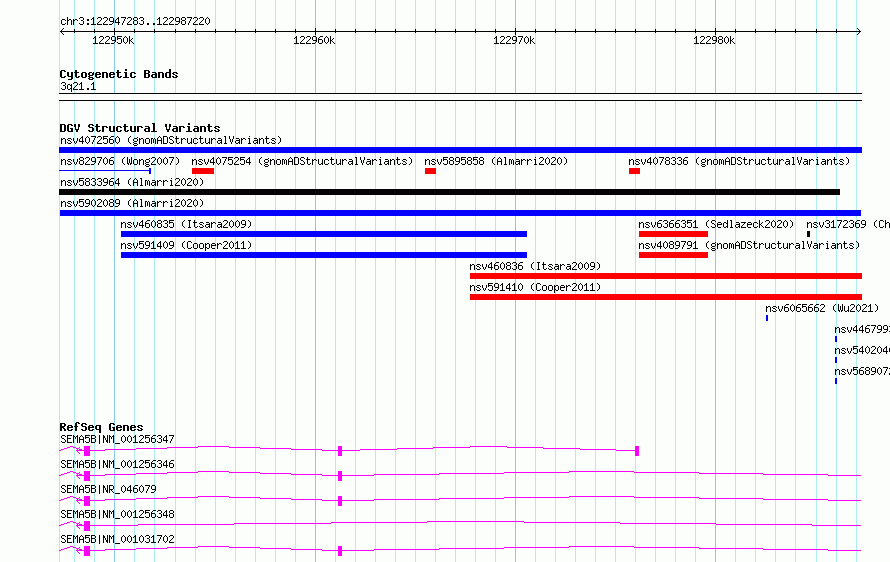Viewport: 890px width, 562px height.
Task: Click the RefSeq Genes track title
Action: [102, 427]
